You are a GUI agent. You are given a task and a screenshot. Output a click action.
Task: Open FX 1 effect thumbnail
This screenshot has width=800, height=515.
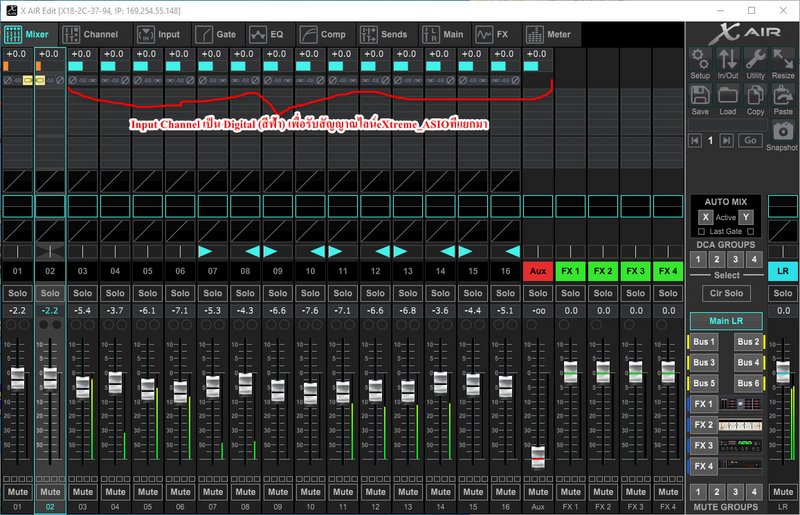click(x=740, y=404)
